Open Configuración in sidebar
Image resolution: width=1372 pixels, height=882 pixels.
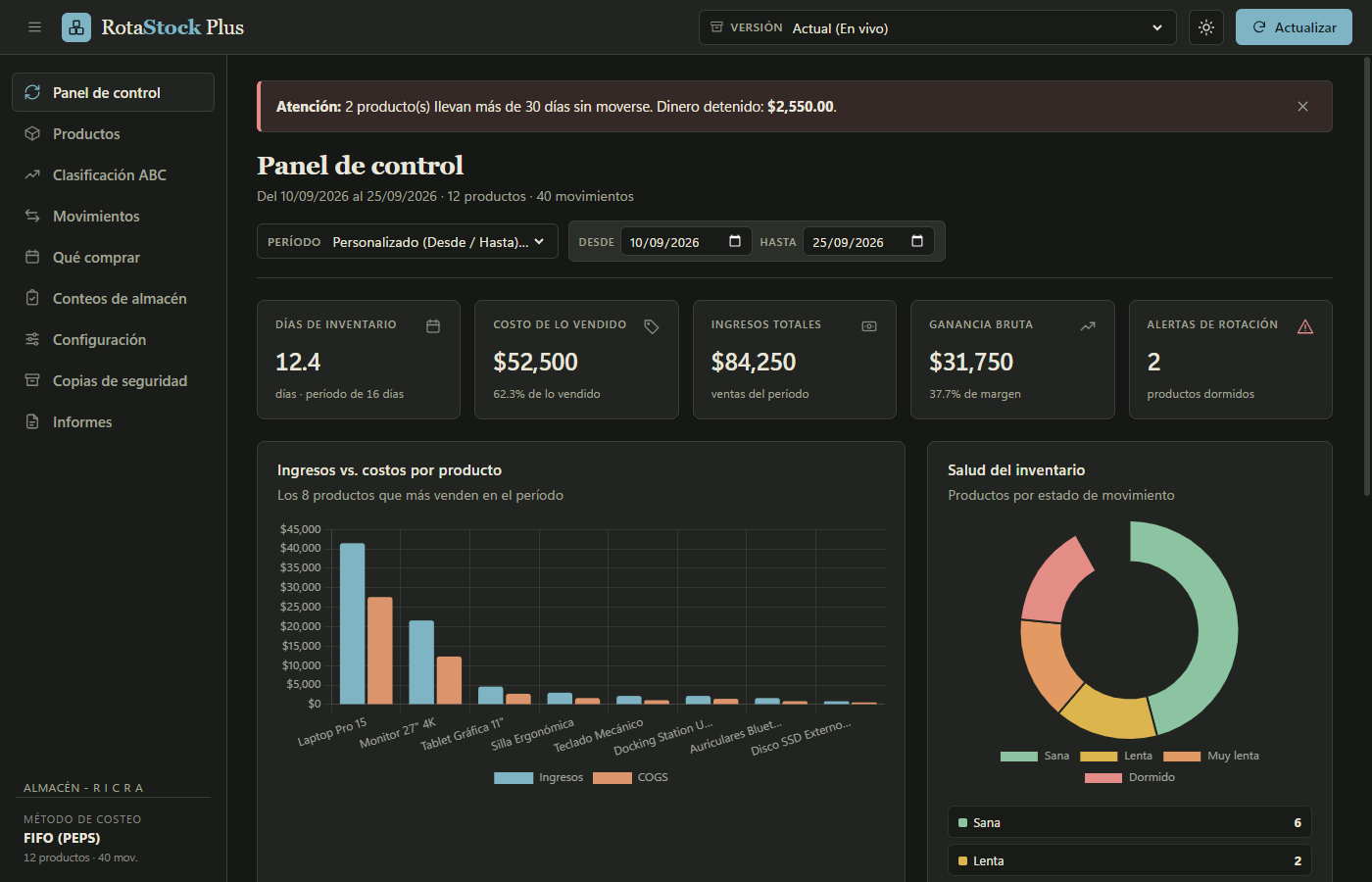[113, 339]
